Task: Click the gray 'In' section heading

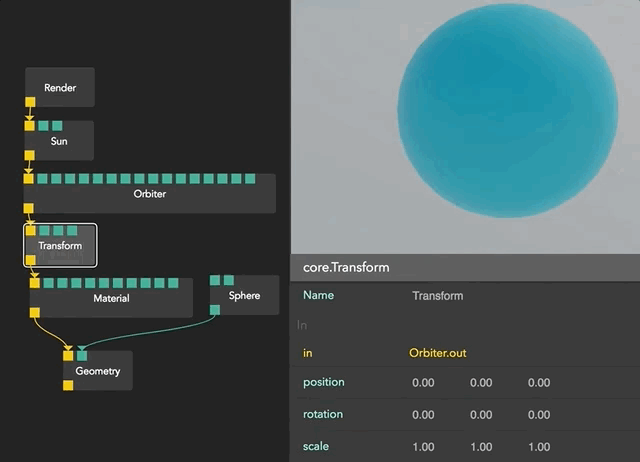Action: (302, 325)
